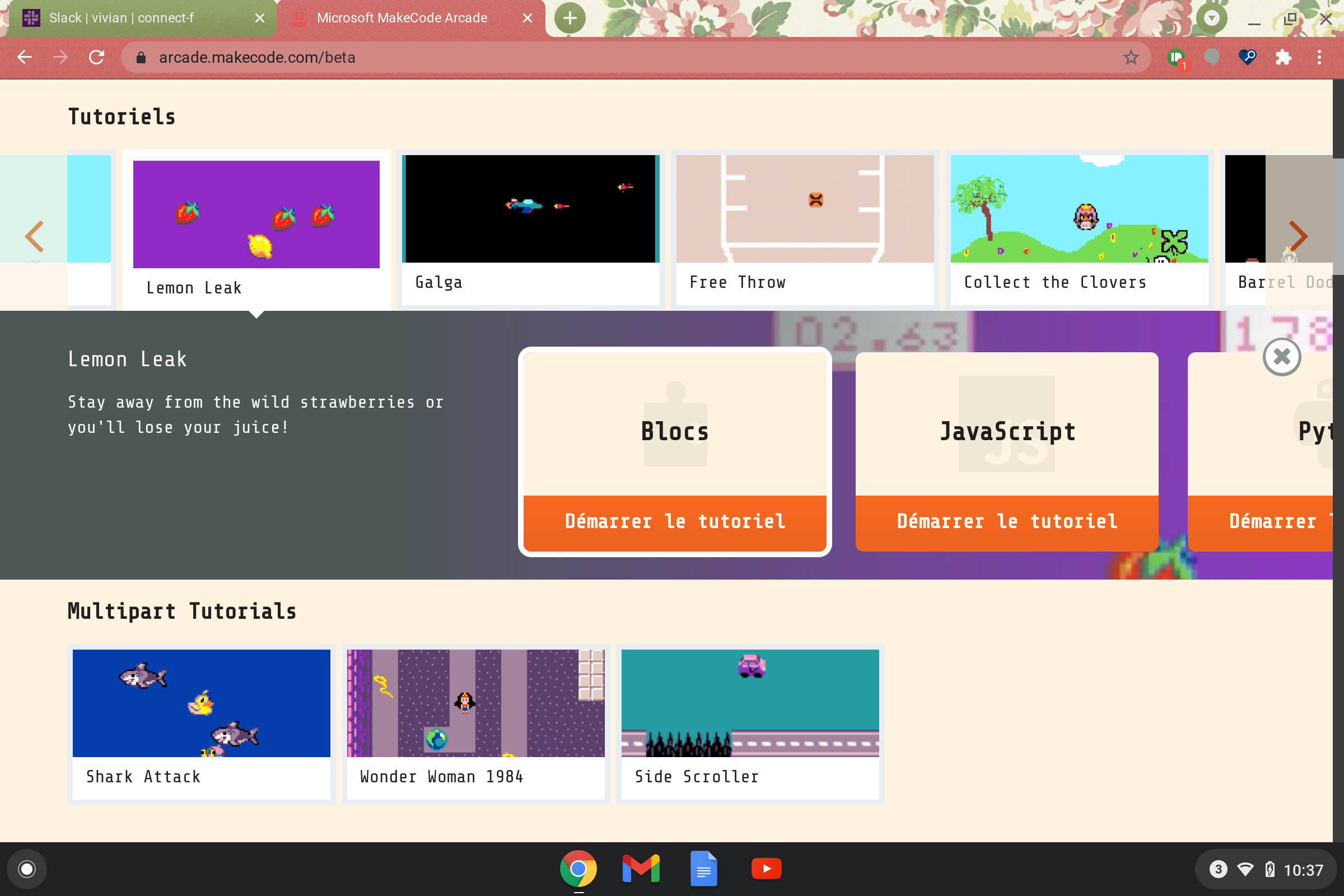Viewport: 1344px width, 896px height.
Task: Click the lock icon for site information
Action: point(141,57)
